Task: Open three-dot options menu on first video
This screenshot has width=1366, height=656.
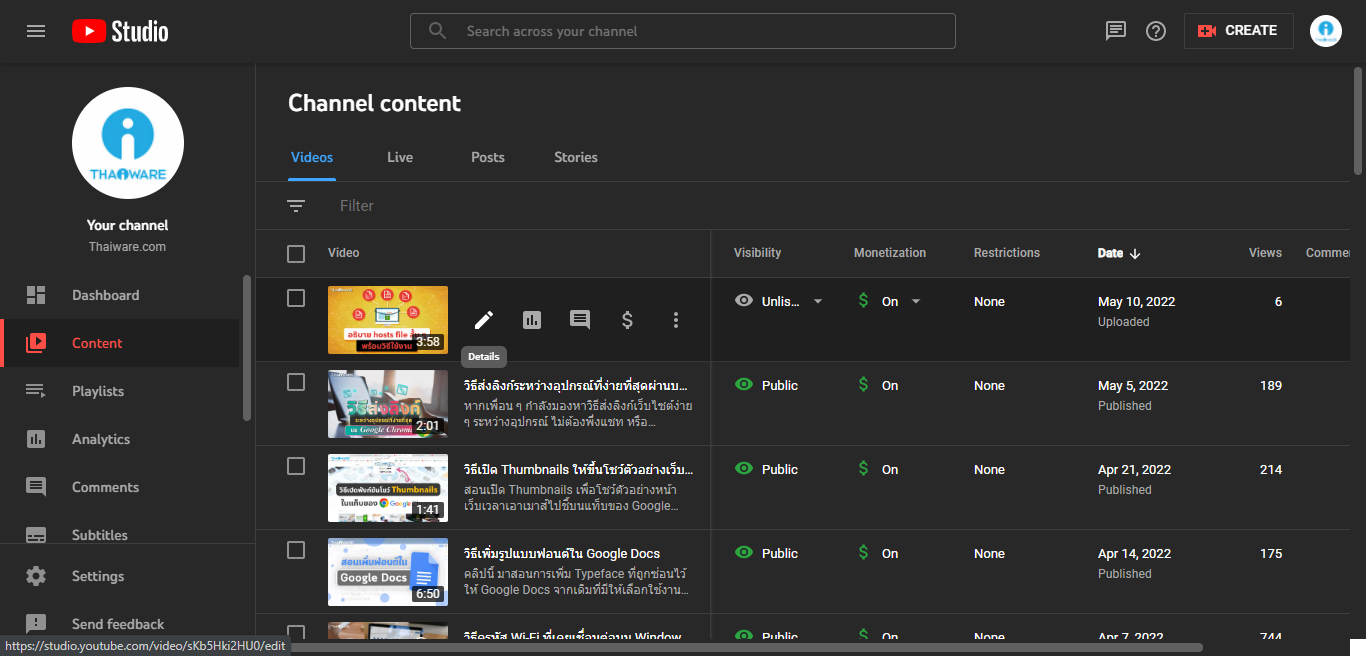Action: (676, 320)
